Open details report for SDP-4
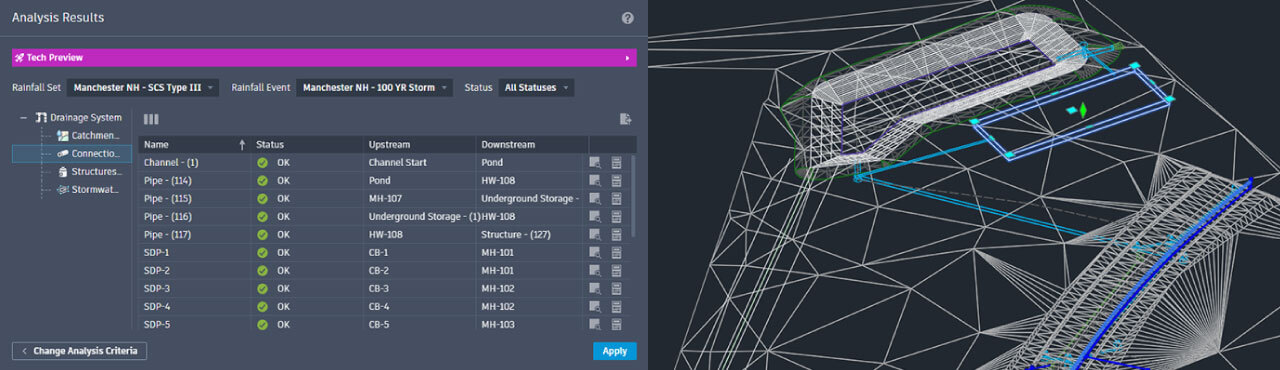 coord(617,306)
